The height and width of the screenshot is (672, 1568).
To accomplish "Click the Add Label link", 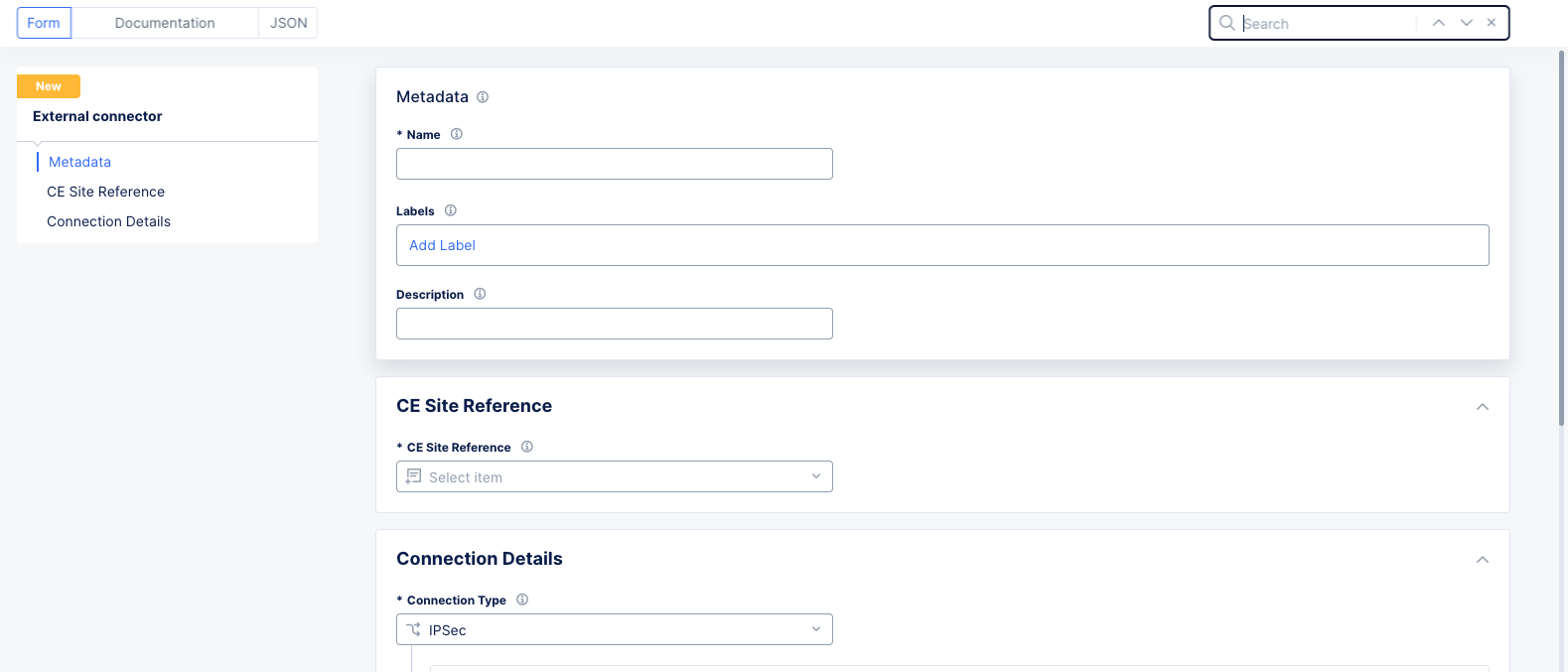I will point(442,245).
